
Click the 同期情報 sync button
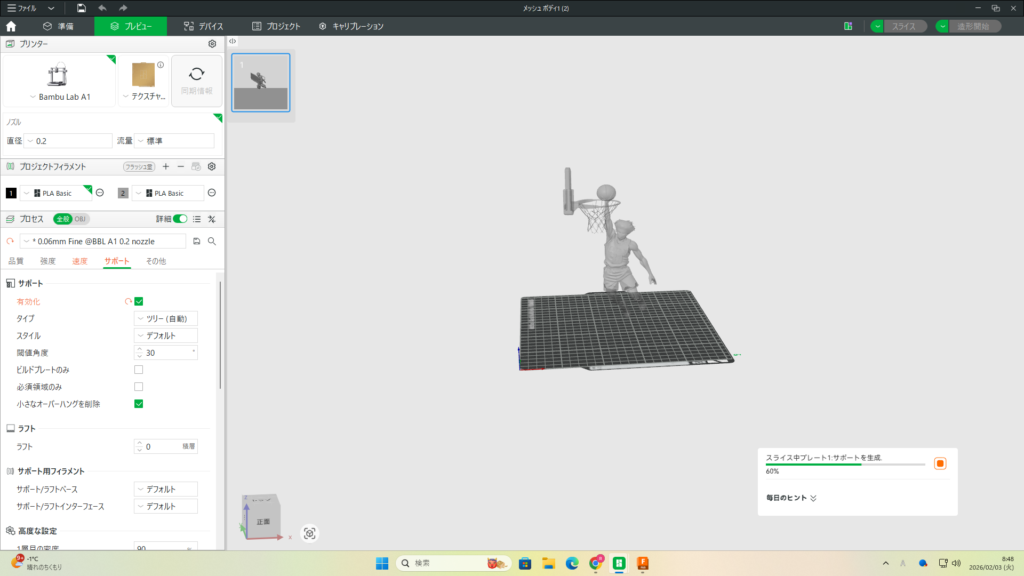point(197,80)
